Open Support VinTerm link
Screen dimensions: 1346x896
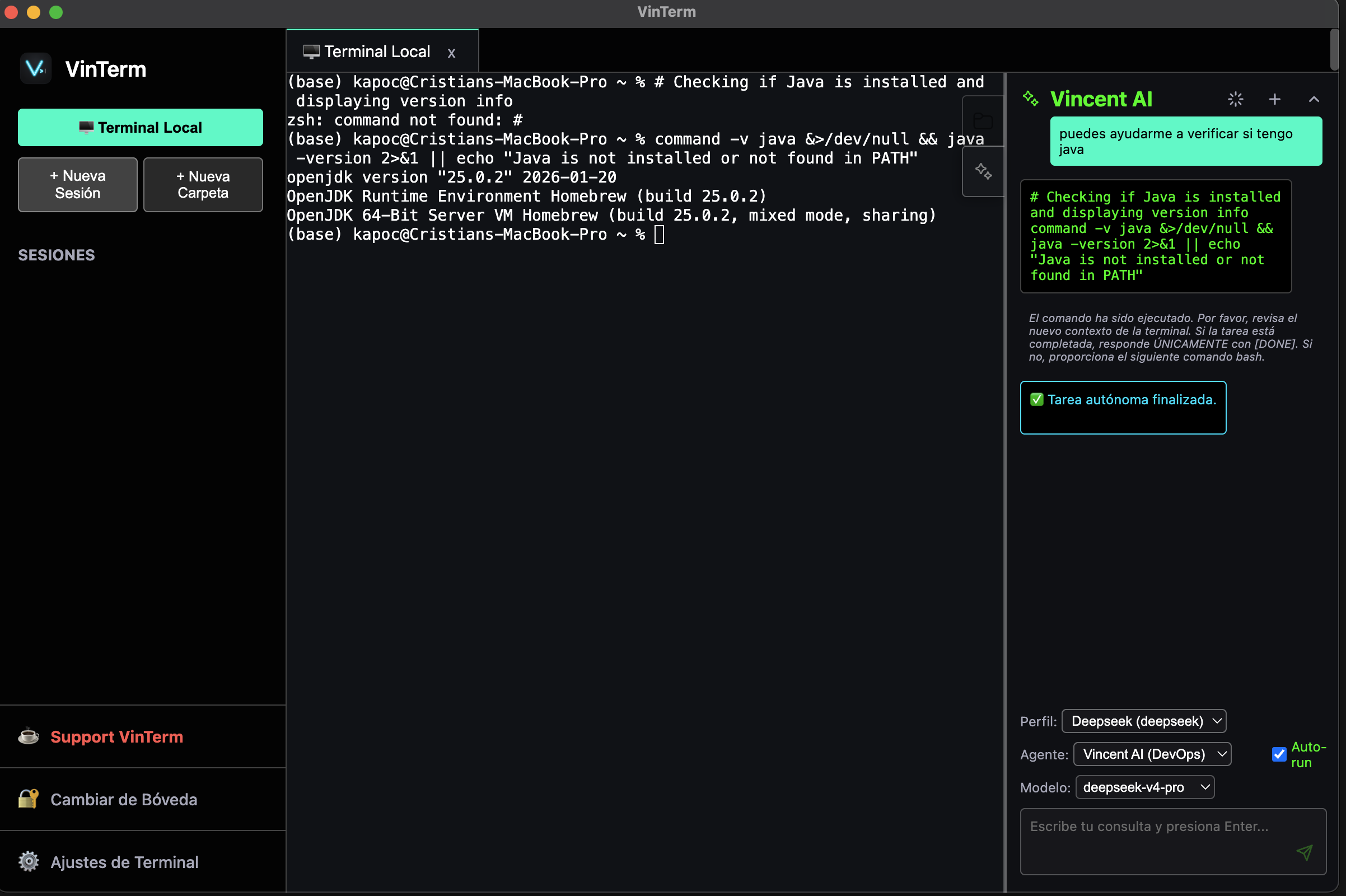(x=116, y=736)
